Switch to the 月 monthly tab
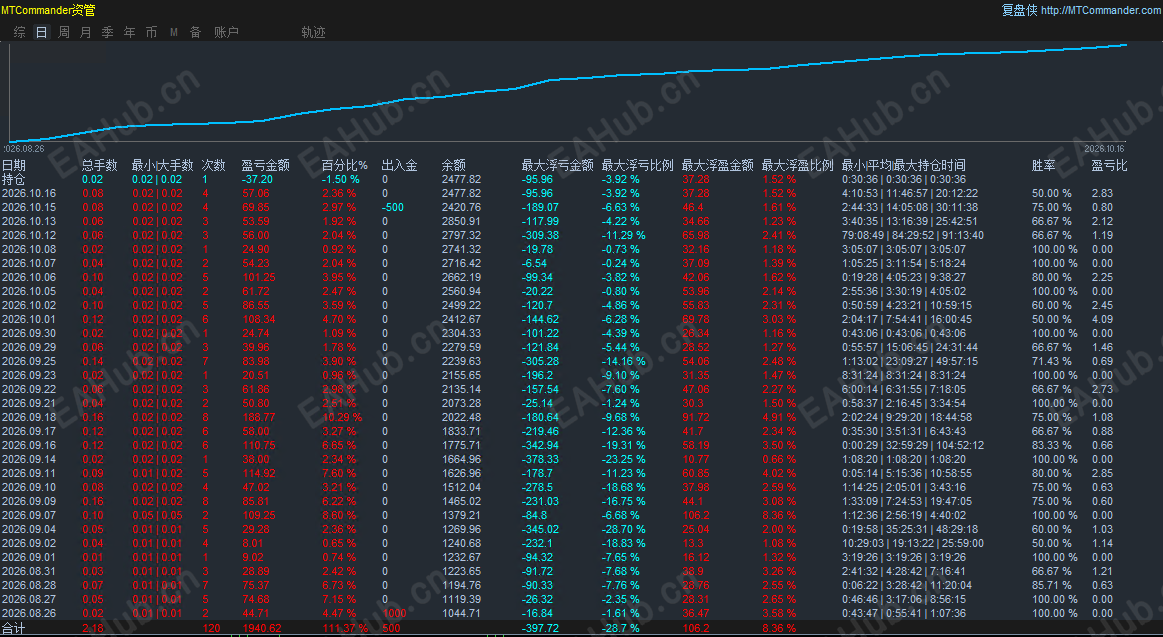This screenshot has height=637, width=1163. point(85,33)
